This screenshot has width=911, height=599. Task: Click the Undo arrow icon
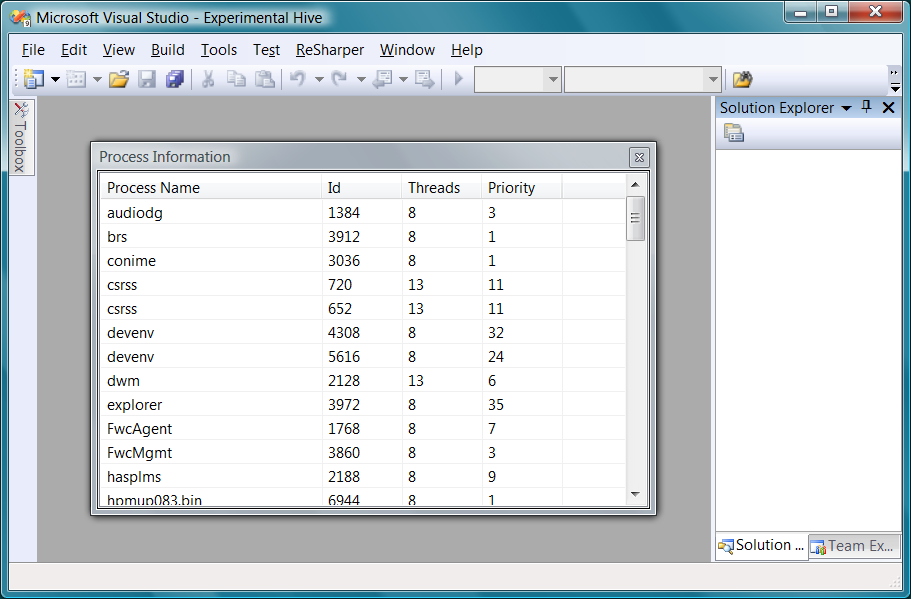pyautogui.click(x=298, y=79)
